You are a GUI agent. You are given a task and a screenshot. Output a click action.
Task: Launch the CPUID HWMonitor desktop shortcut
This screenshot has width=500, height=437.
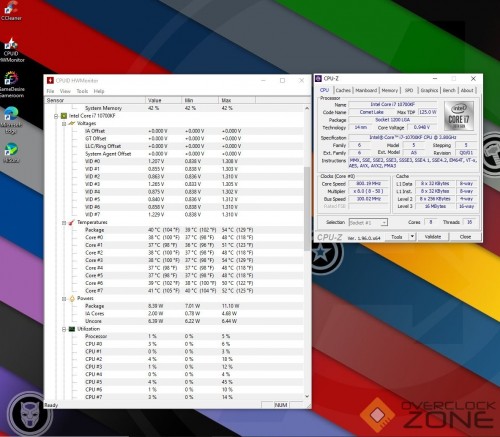point(11,50)
